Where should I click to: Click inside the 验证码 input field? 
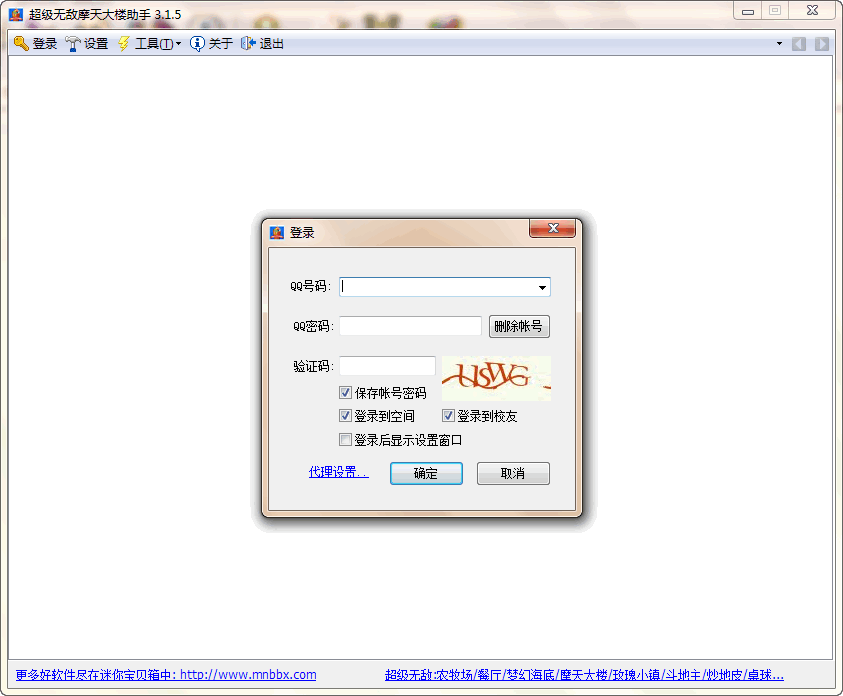(386, 364)
